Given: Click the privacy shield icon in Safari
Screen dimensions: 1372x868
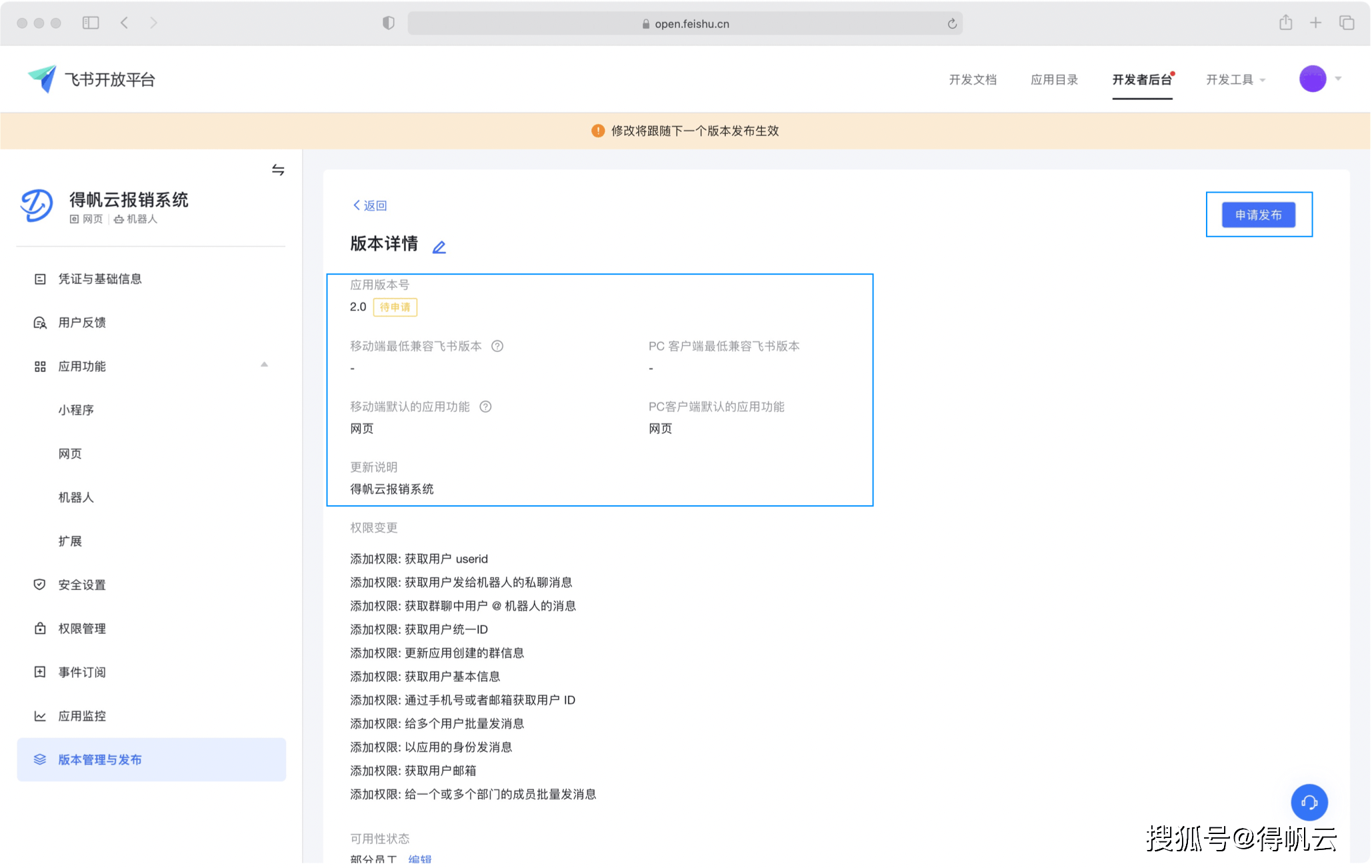Looking at the screenshot, I should pos(389,23).
